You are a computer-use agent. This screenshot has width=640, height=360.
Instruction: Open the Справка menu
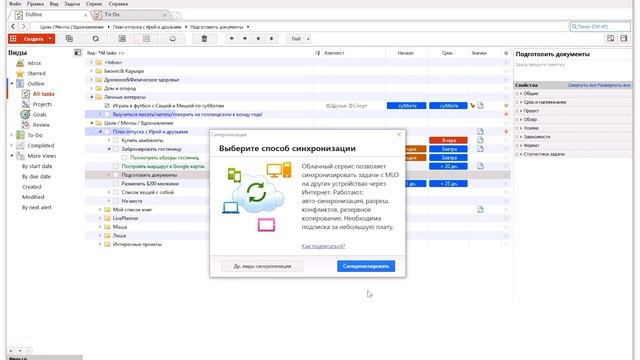(118, 4)
